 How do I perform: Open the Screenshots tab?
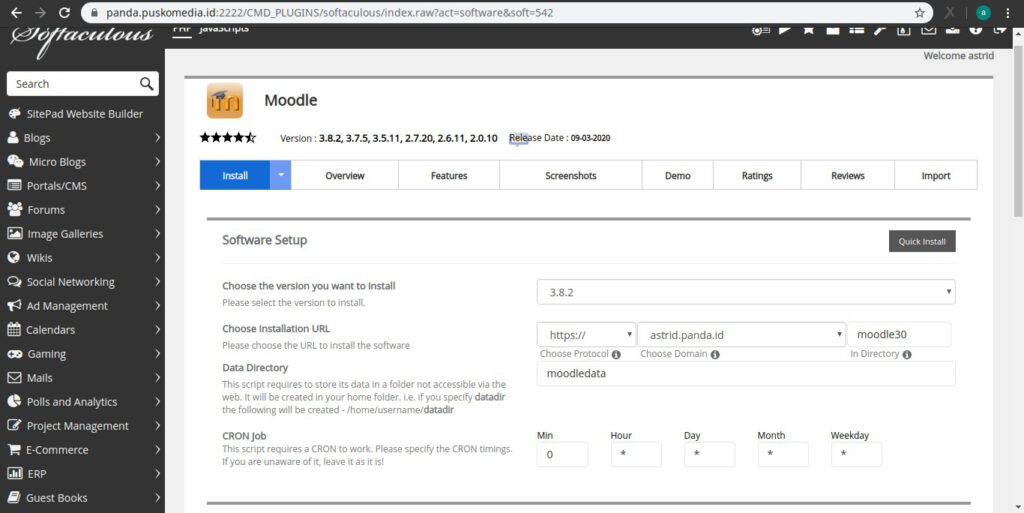pyautogui.click(x=571, y=175)
